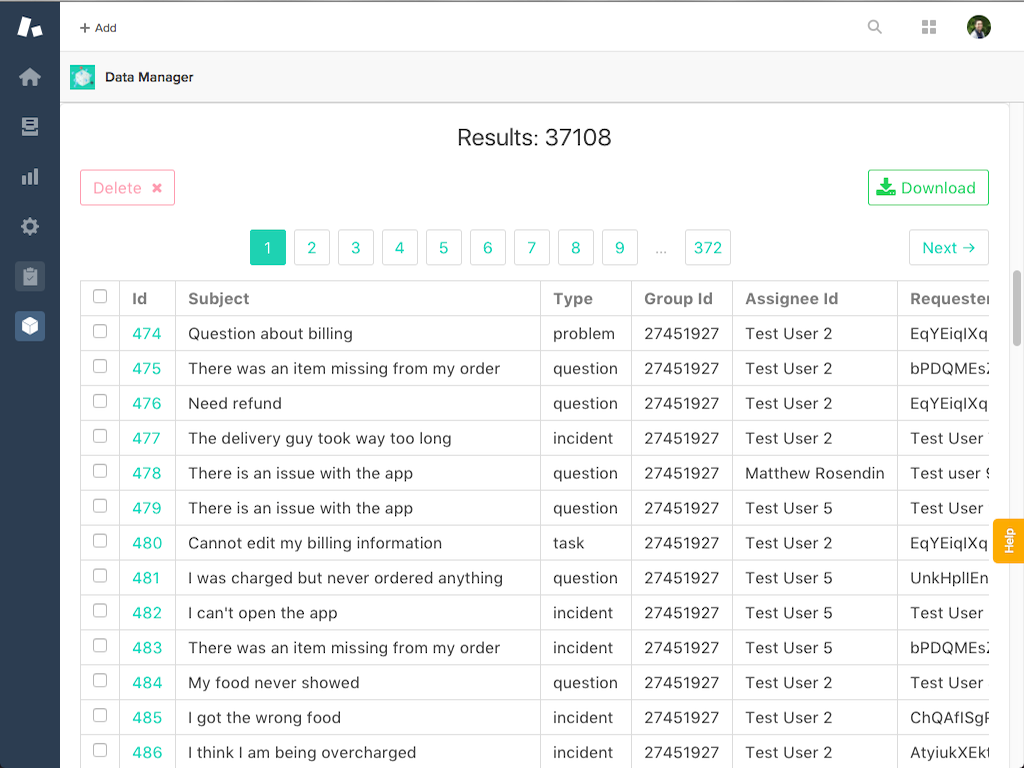1024x768 pixels.
Task: Advance with the Next button
Action: point(948,247)
